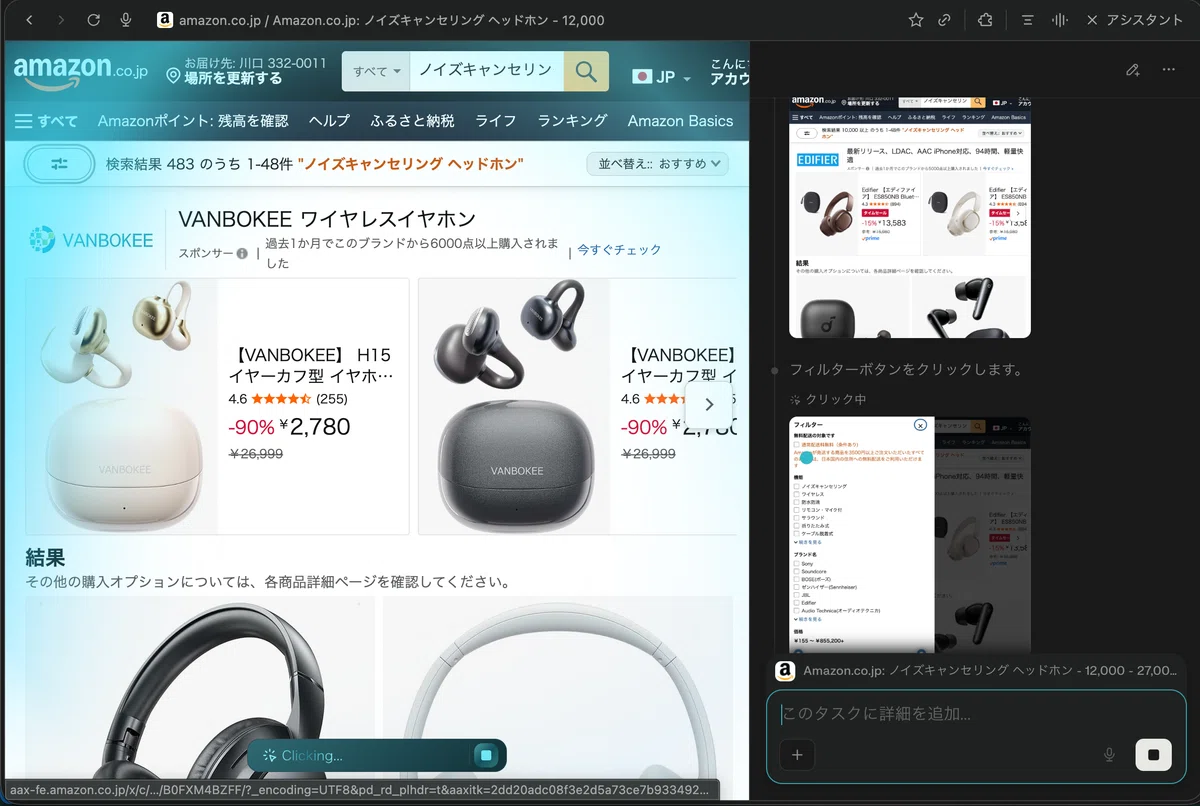The image size is (1200, 806).
Task: Click the first ¥2,780 price
Action: click(x=315, y=427)
